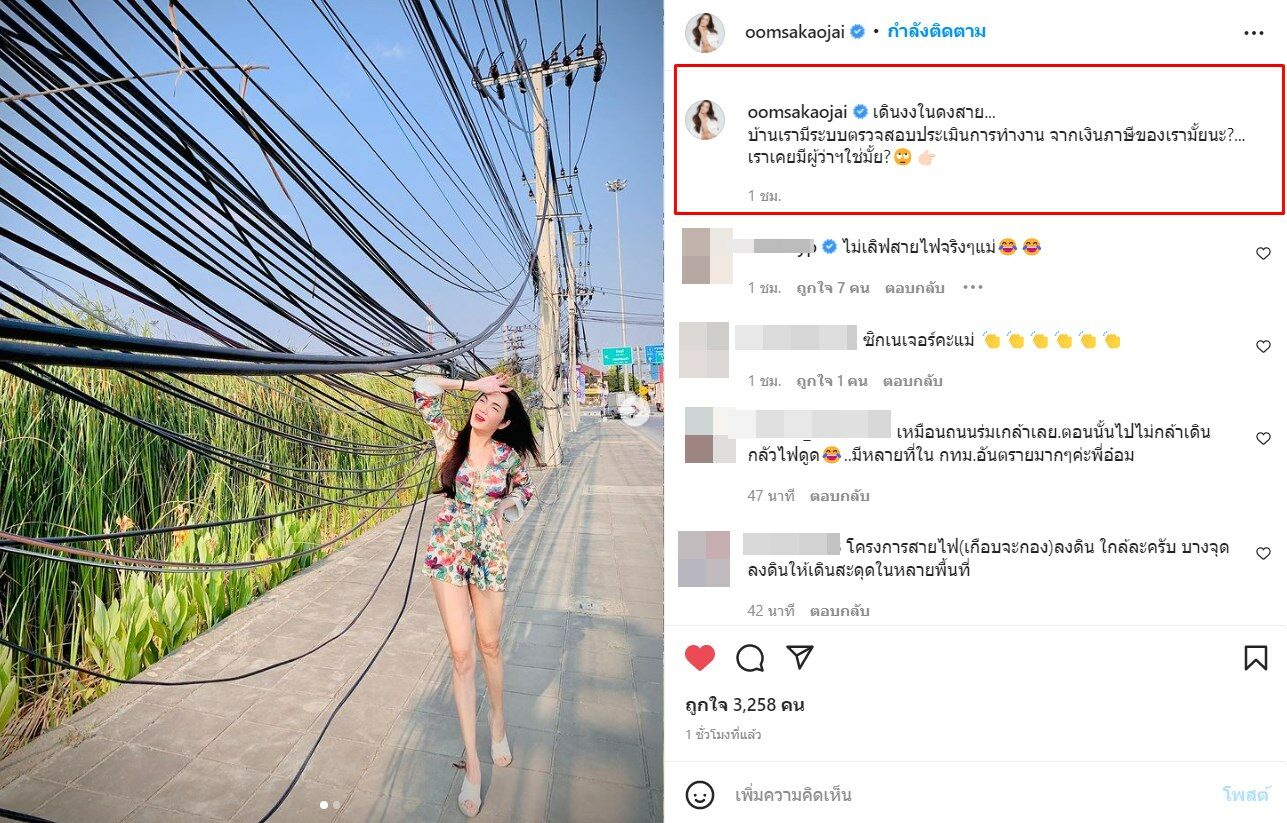The image size is (1287, 823).
Task: Like the ซิกเนเจอร์คะแม่ comment
Action: point(1263,347)
